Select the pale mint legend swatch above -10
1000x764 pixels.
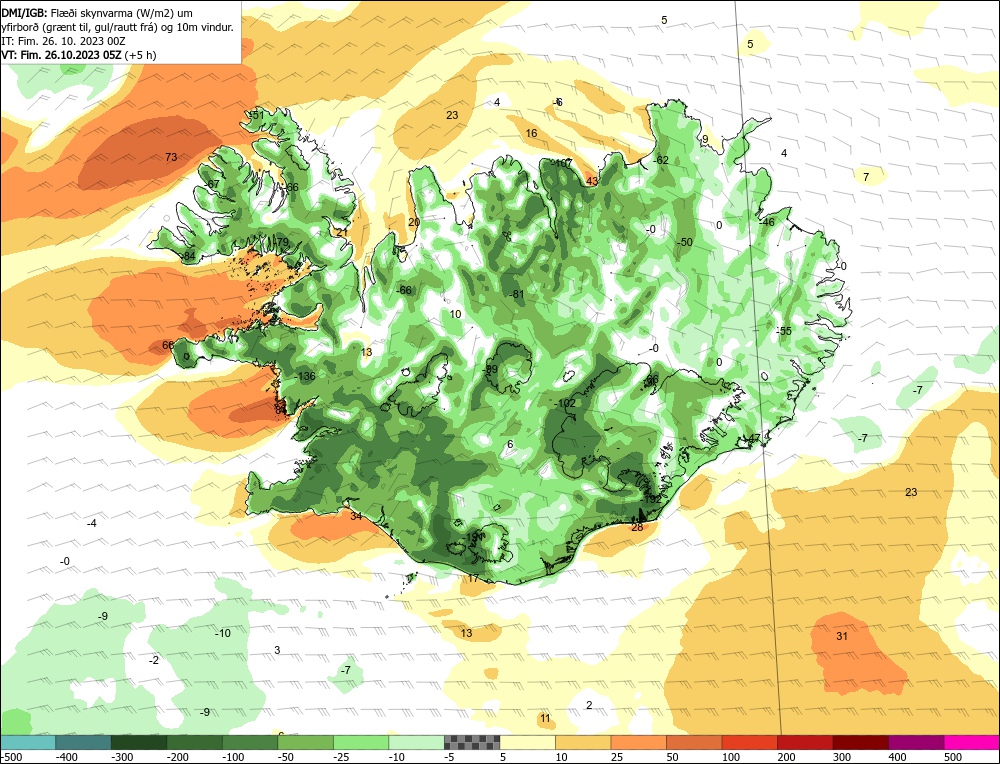pyautogui.click(x=416, y=742)
